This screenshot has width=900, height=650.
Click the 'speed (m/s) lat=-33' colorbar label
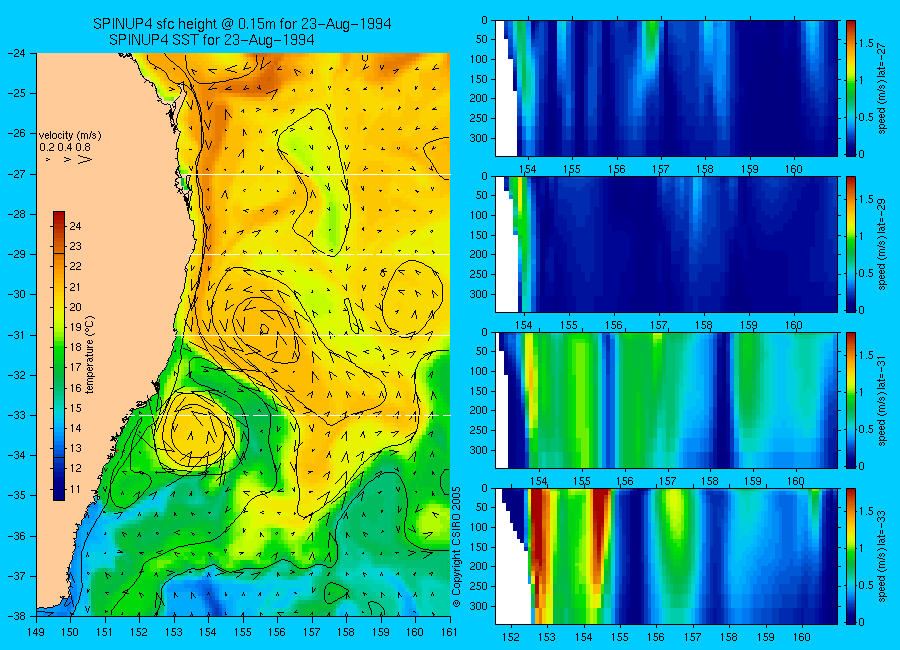[882, 556]
